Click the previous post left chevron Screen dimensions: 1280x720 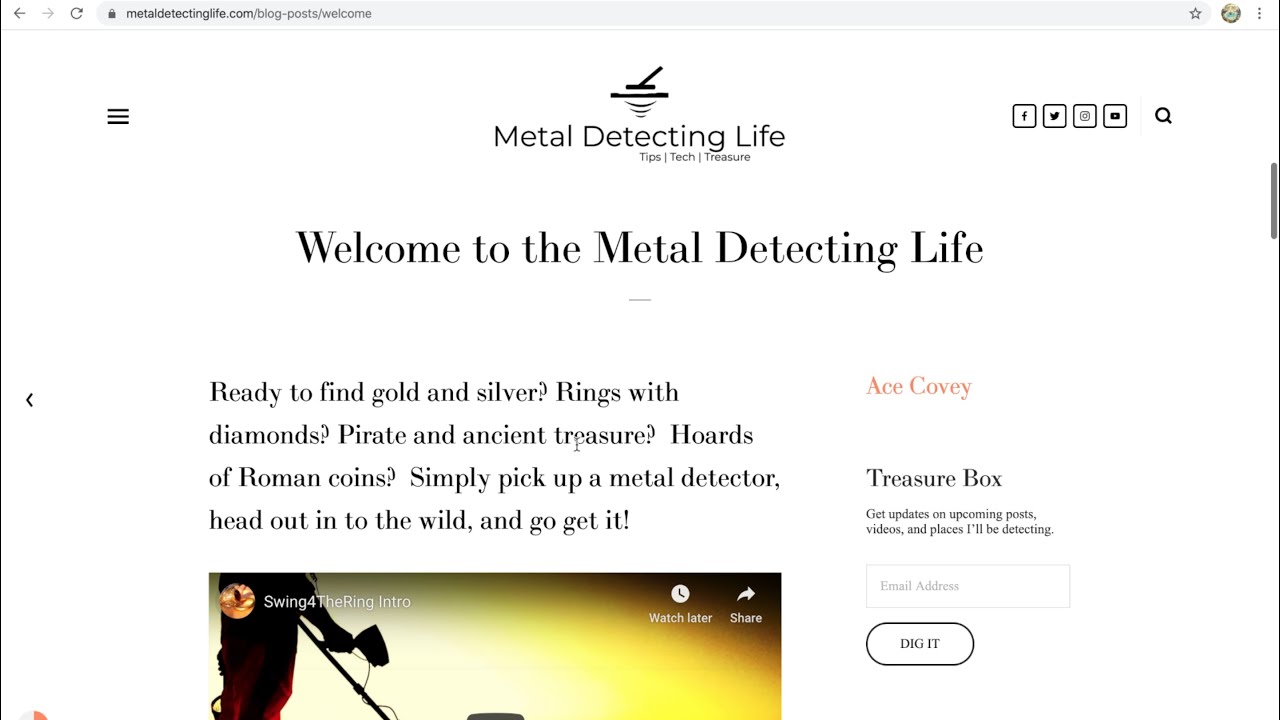[x=29, y=400]
